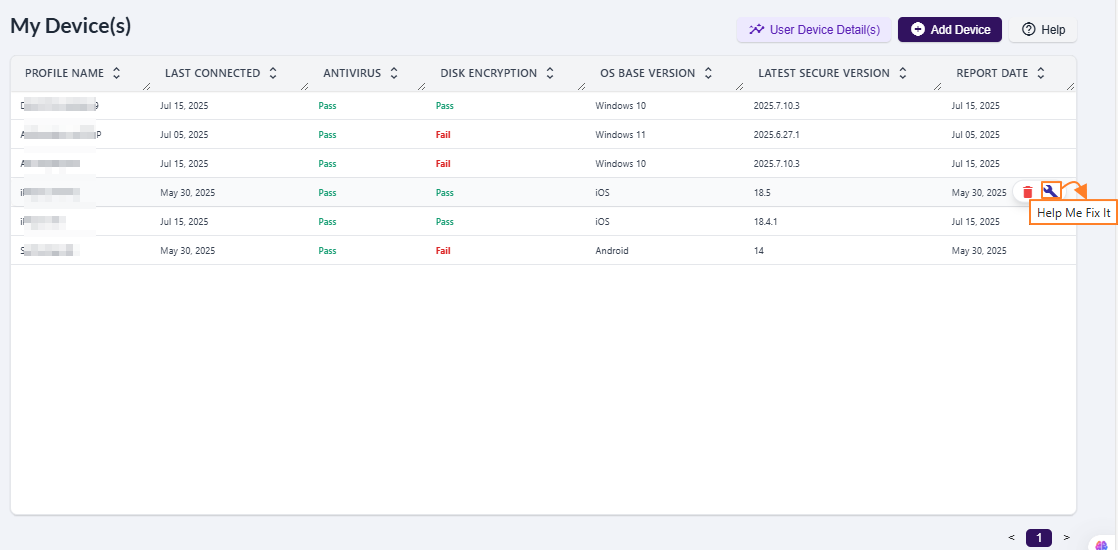Sort by Disk Encryption column arrows

coord(550,73)
